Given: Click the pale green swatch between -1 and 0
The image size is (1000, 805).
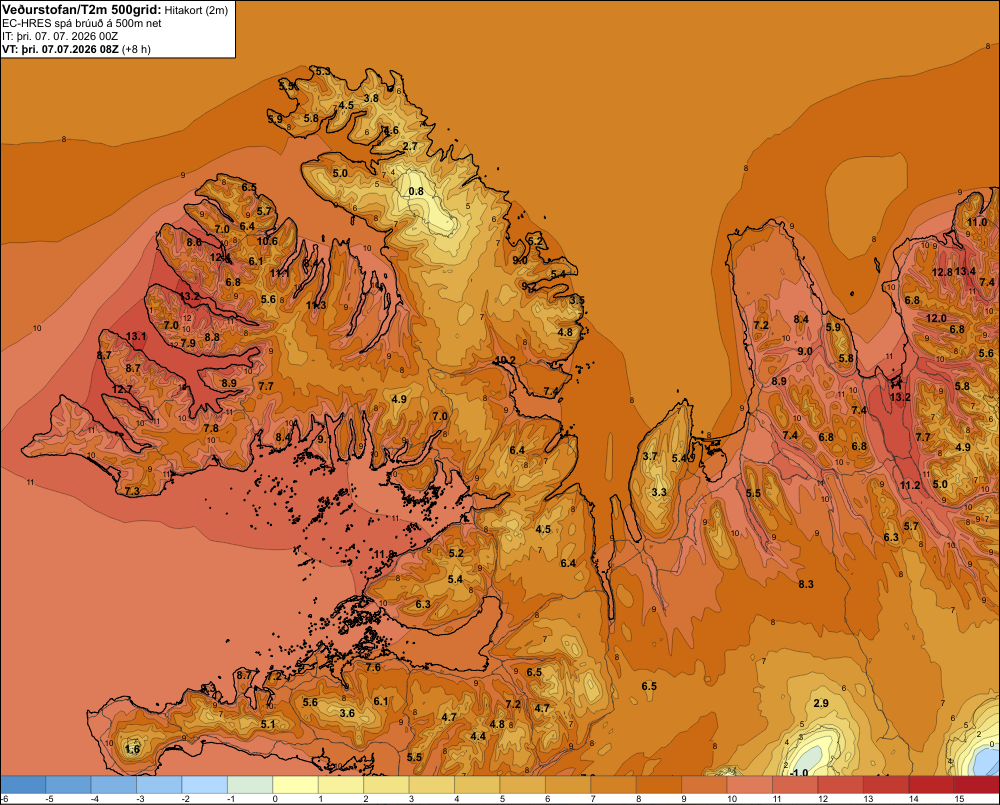Looking at the screenshot, I should 249,785.
